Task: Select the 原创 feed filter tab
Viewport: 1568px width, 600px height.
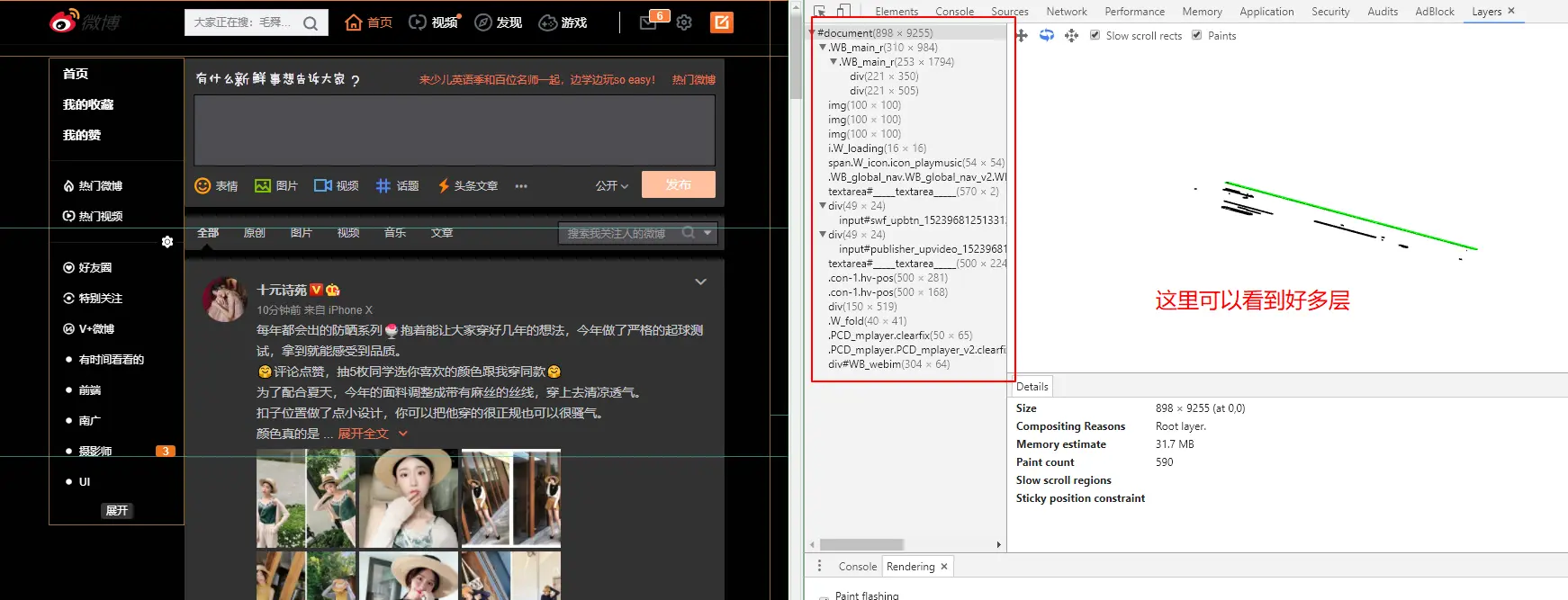Action: (255, 232)
